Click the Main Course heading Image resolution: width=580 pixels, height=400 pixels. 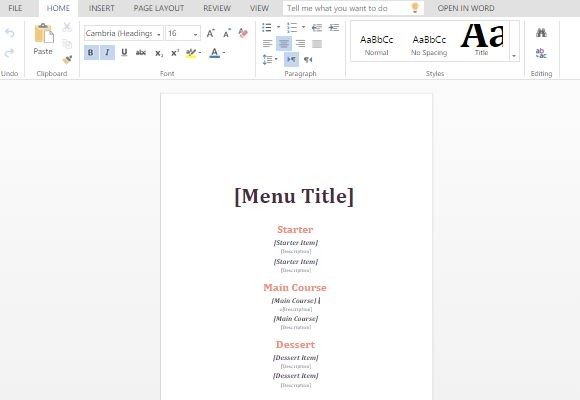tap(295, 288)
